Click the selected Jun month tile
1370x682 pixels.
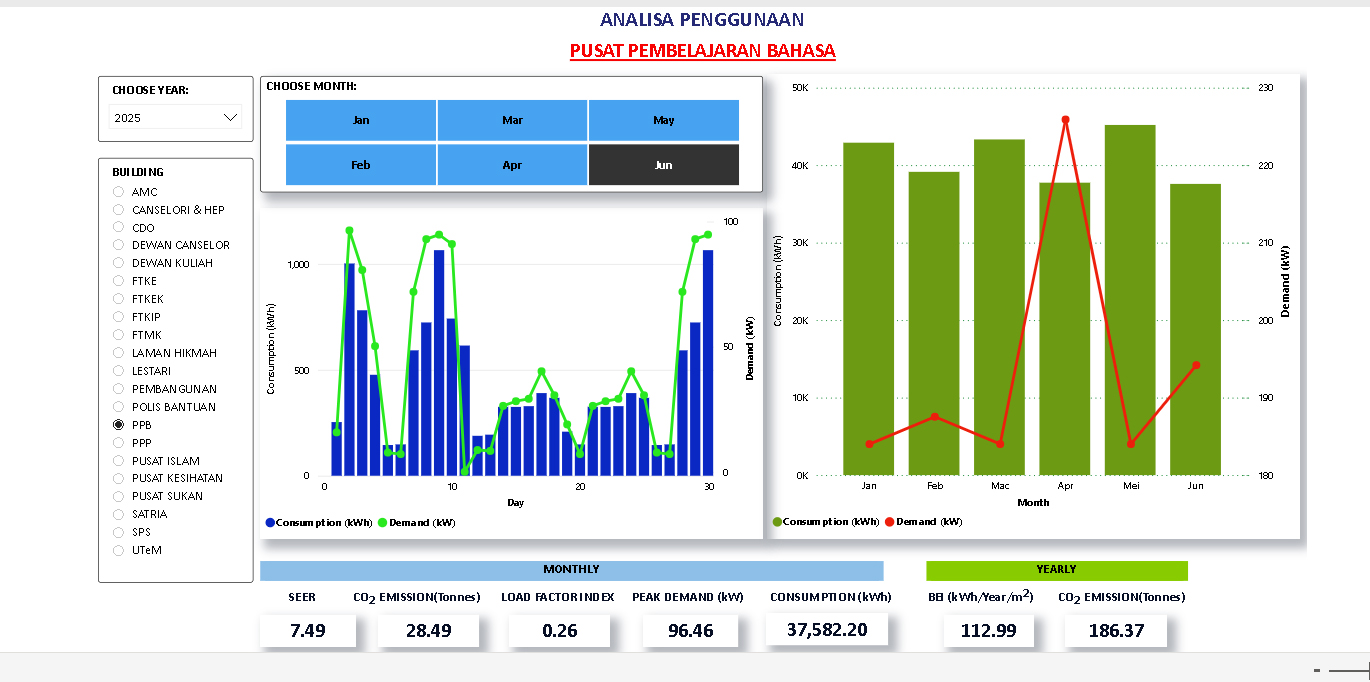click(664, 165)
